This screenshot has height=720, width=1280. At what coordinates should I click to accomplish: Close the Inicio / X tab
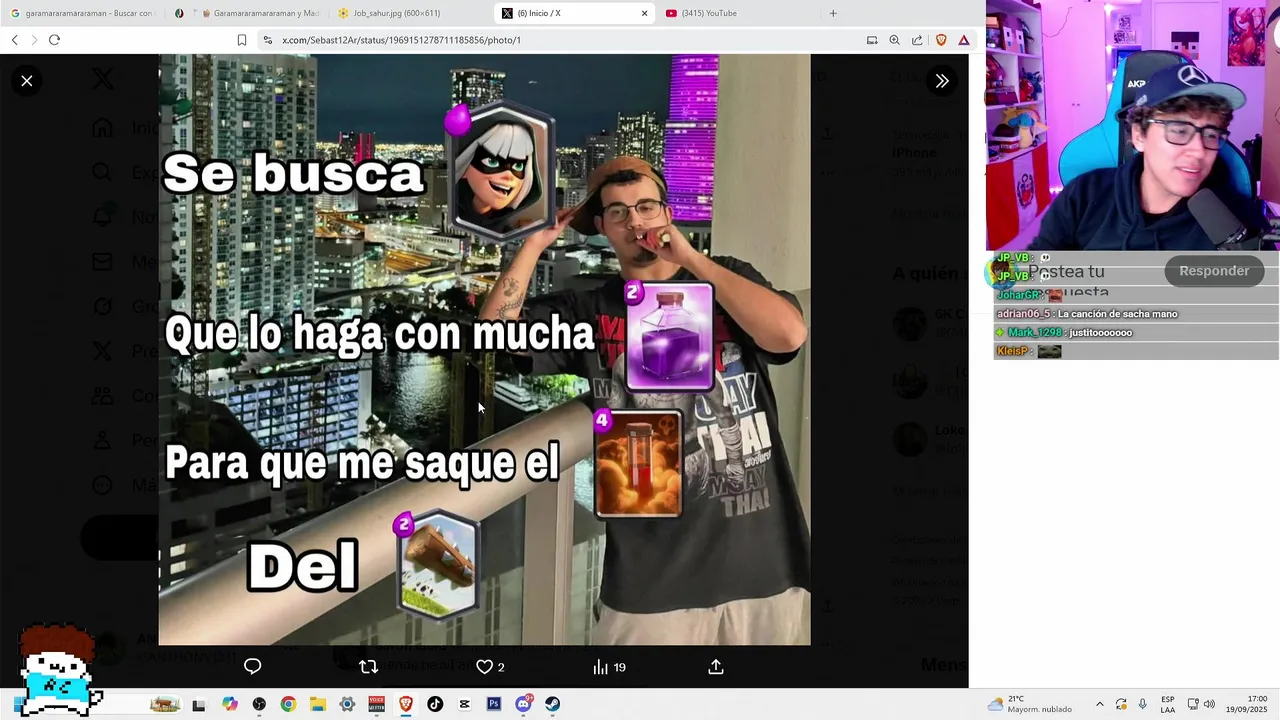tap(644, 13)
